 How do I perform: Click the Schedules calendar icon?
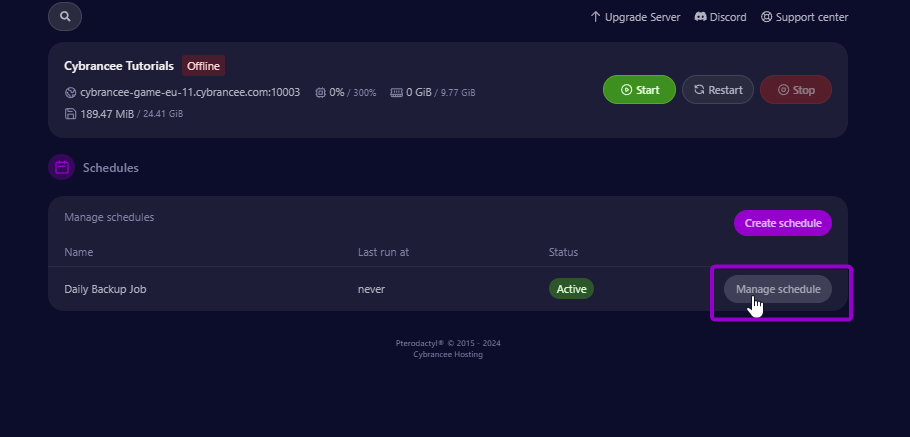point(62,167)
